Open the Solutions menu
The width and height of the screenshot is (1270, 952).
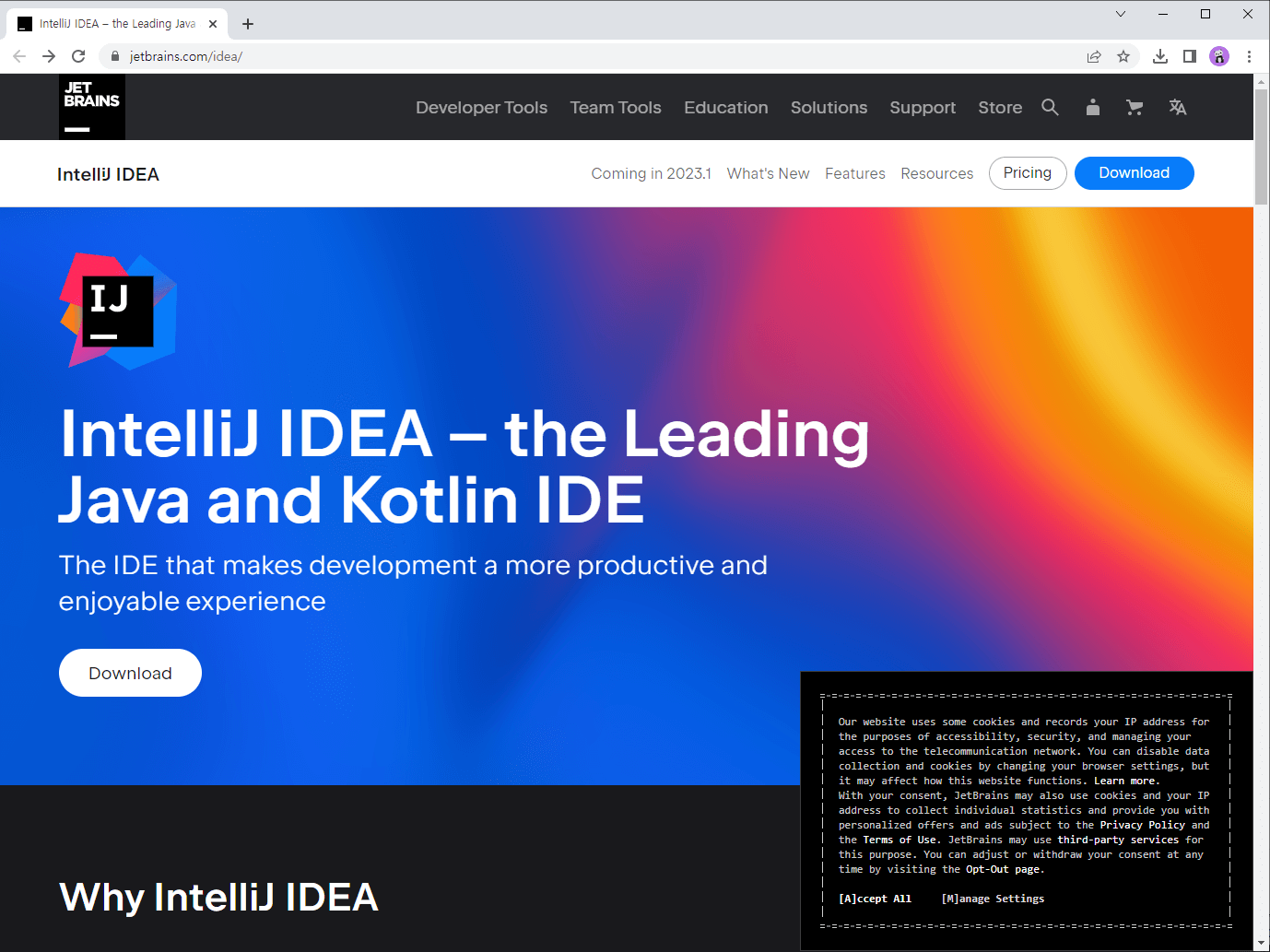coord(829,107)
